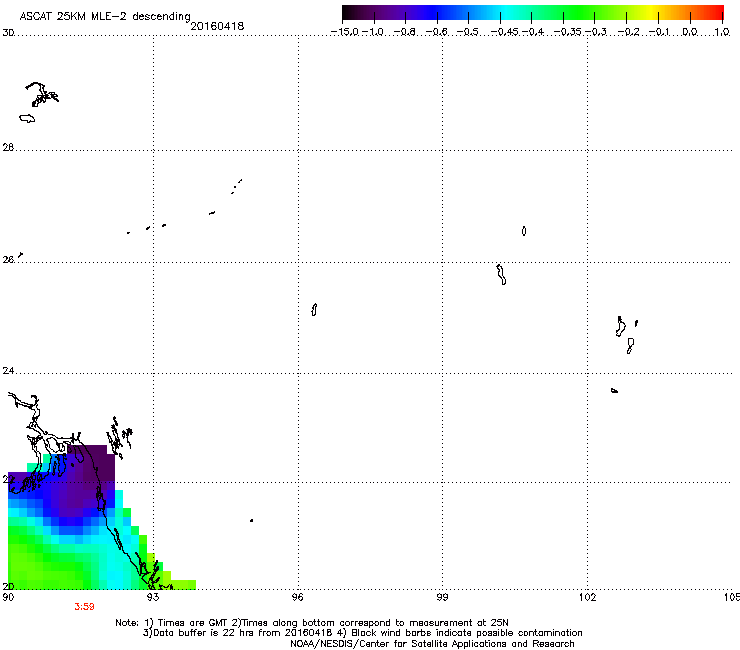Click the NOAA/NESDIS credit line

point(432,644)
